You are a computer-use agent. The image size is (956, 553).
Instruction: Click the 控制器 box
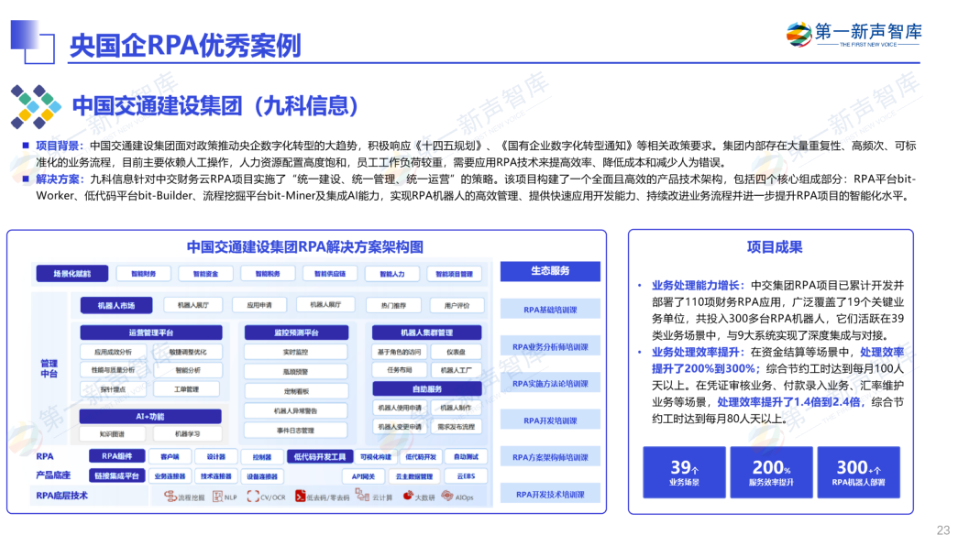(x=262, y=457)
